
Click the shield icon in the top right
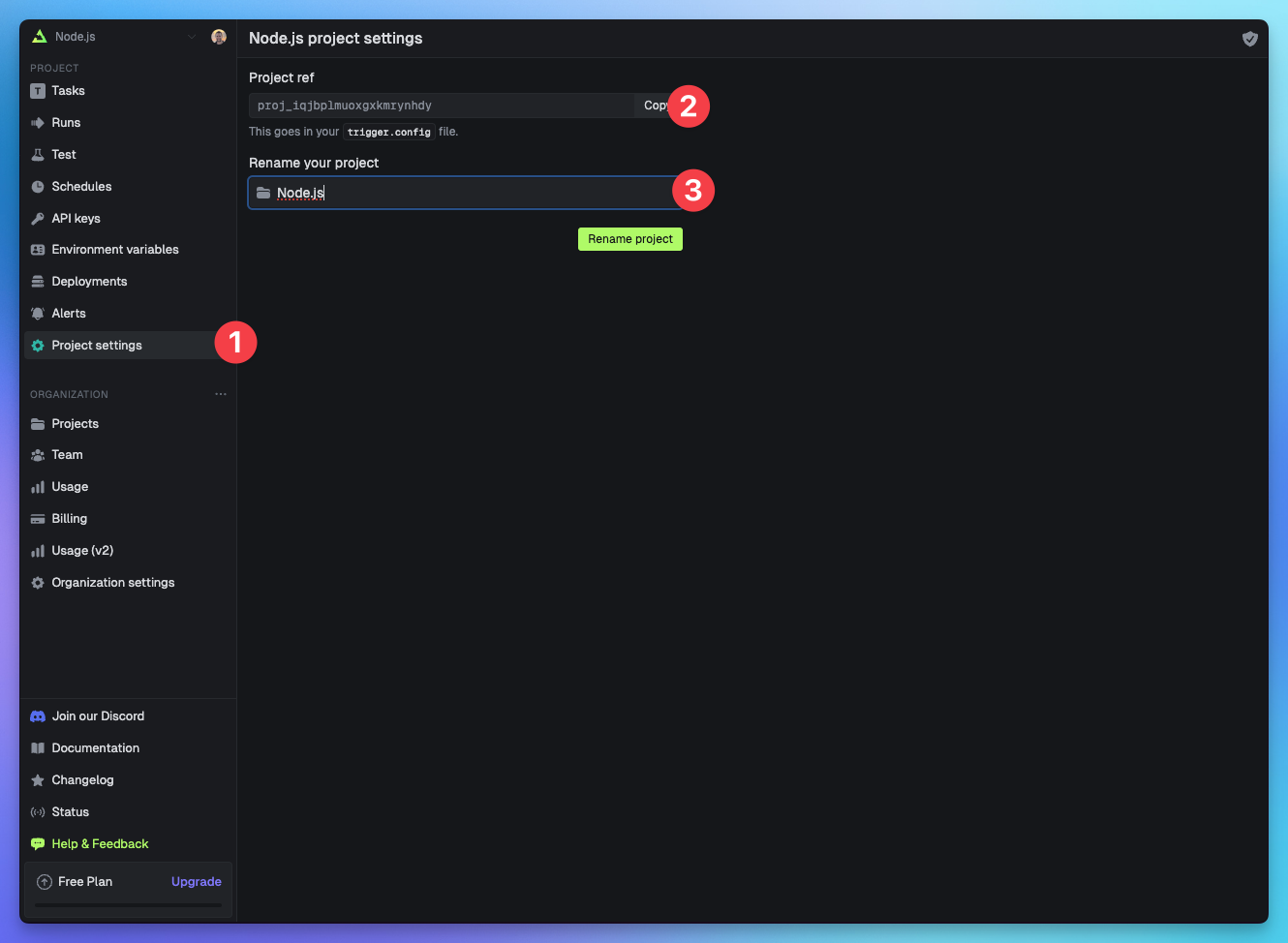point(1249,38)
